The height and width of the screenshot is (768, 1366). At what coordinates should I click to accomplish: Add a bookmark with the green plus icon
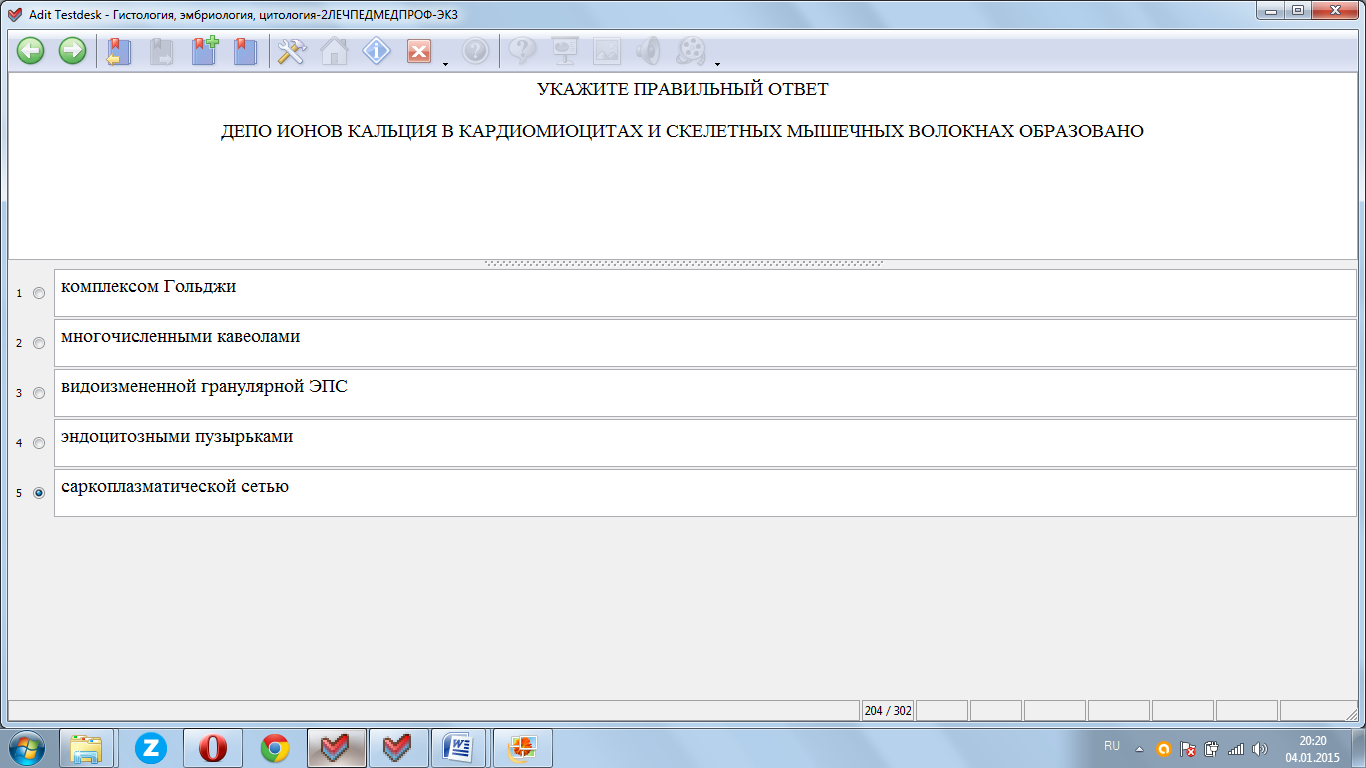[x=205, y=52]
